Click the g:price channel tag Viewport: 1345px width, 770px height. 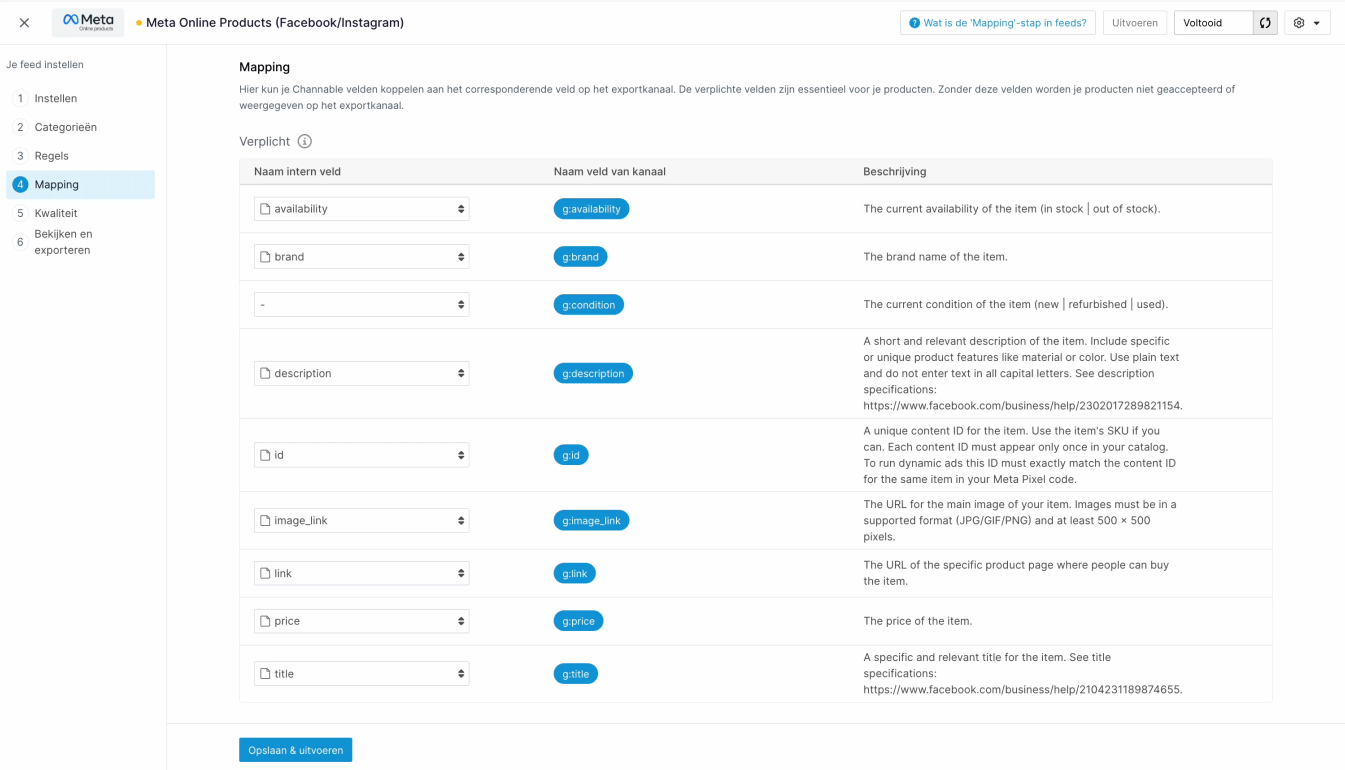(578, 621)
